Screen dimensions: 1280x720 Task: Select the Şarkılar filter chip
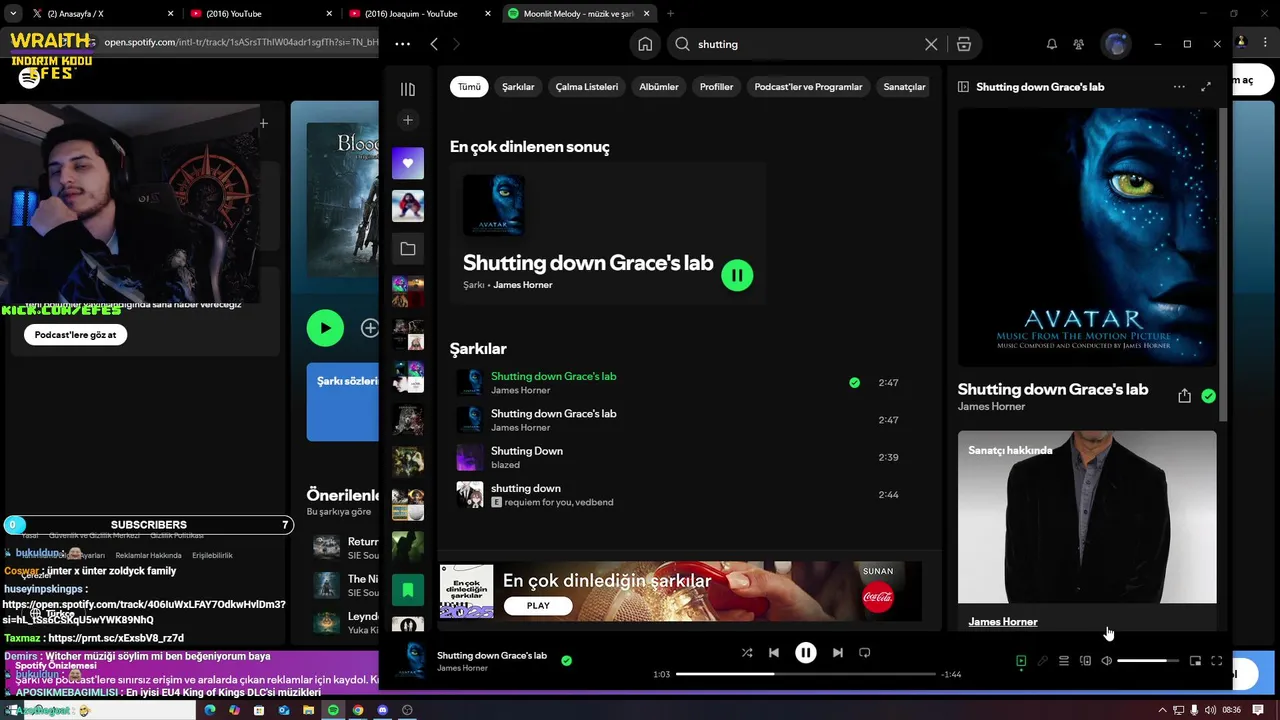(x=518, y=87)
